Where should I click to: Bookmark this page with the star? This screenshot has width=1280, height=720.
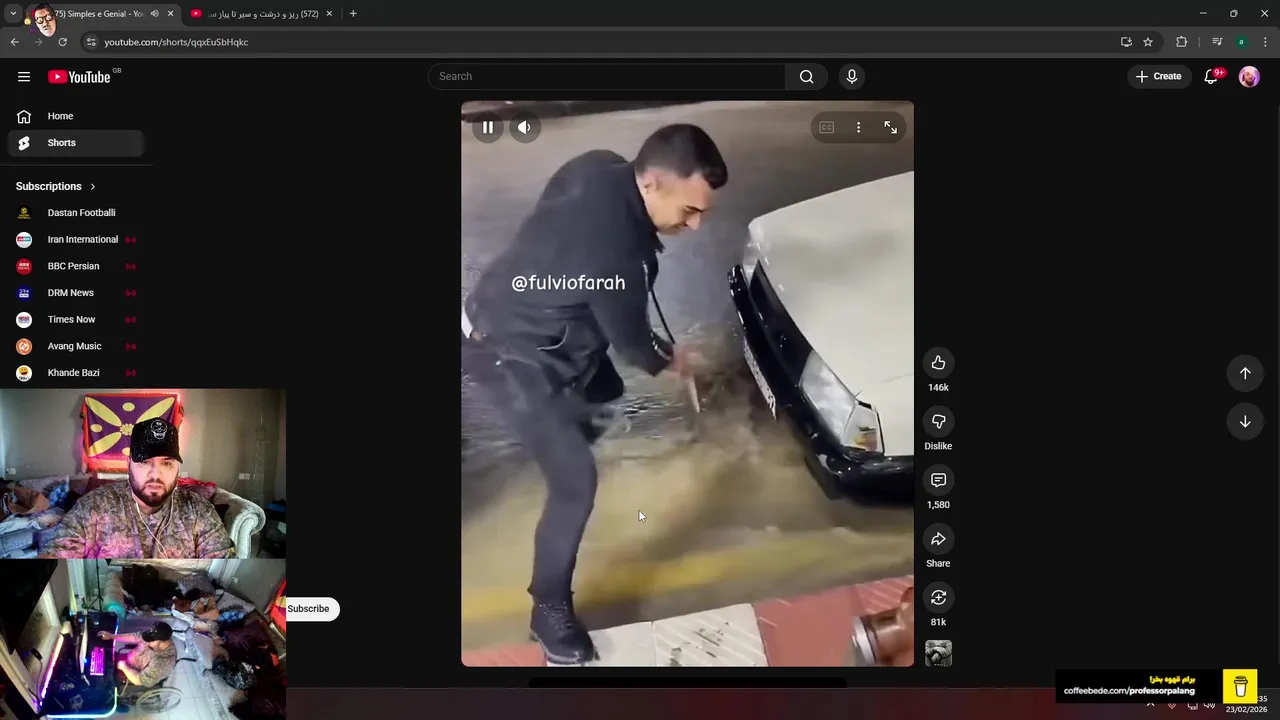(1148, 42)
